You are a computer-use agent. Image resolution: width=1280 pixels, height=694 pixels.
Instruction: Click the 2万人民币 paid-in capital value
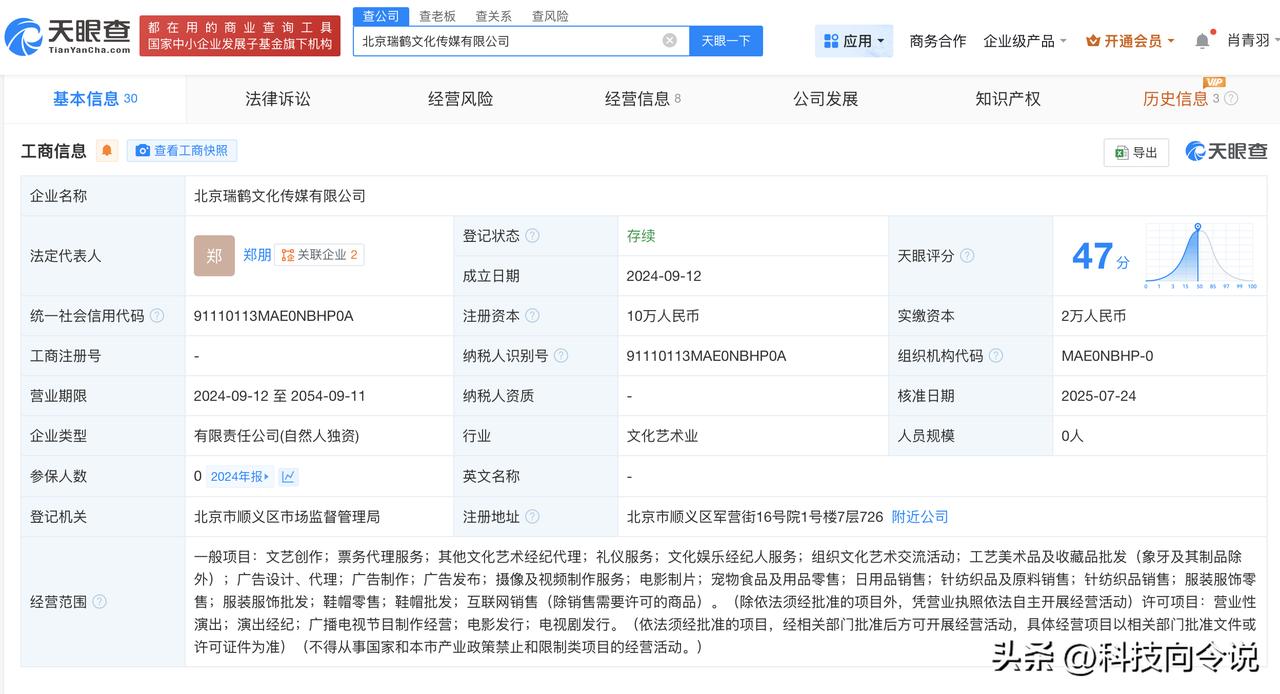1094,316
